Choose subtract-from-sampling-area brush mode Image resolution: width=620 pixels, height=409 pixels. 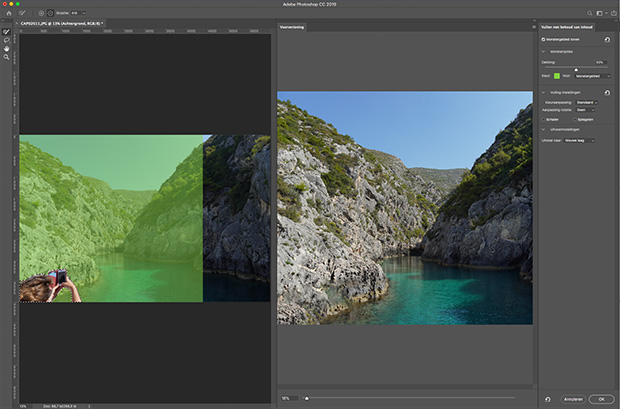[x=50, y=13]
